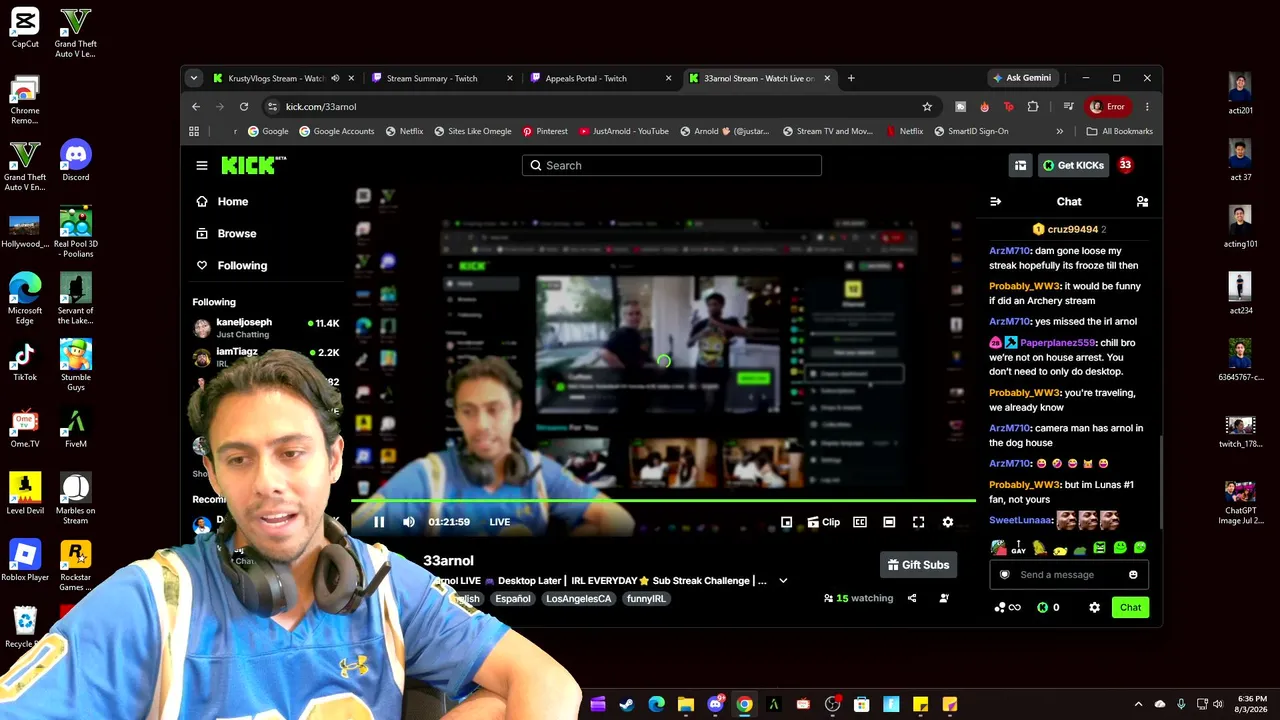Open Ask Gemini in Chrome
Image resolution: width=1280 pixels, height=720 pixels.
tap(1021, 78)
